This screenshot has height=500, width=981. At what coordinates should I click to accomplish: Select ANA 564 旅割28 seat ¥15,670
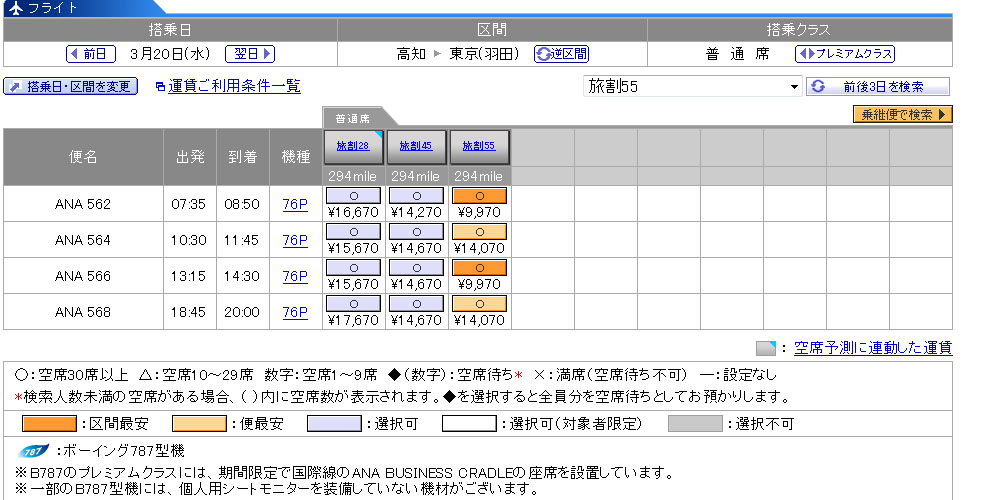[353, 232]
